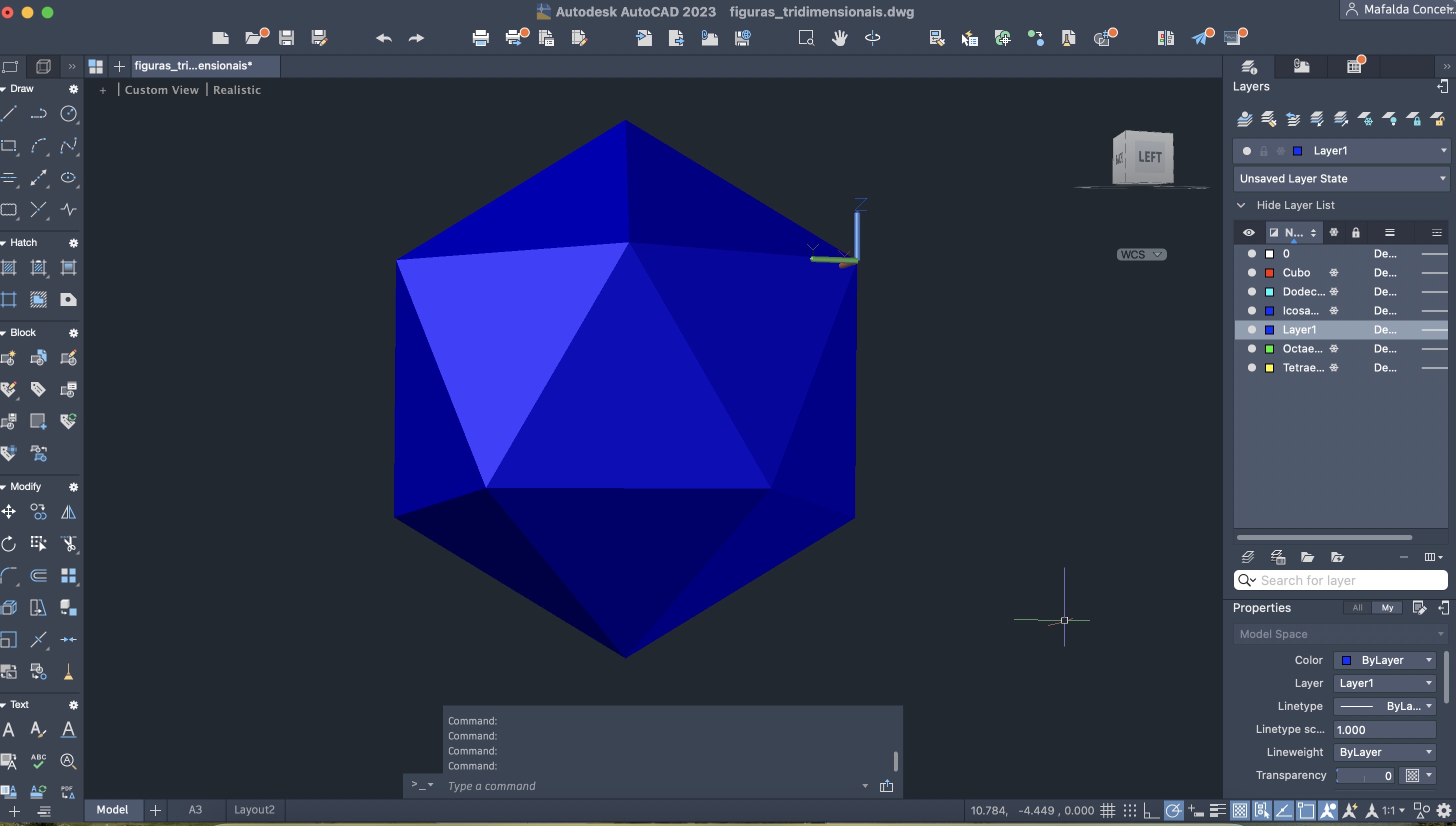Switch to the A3 layout tab

pyautogui.click(x=195, y=809)
